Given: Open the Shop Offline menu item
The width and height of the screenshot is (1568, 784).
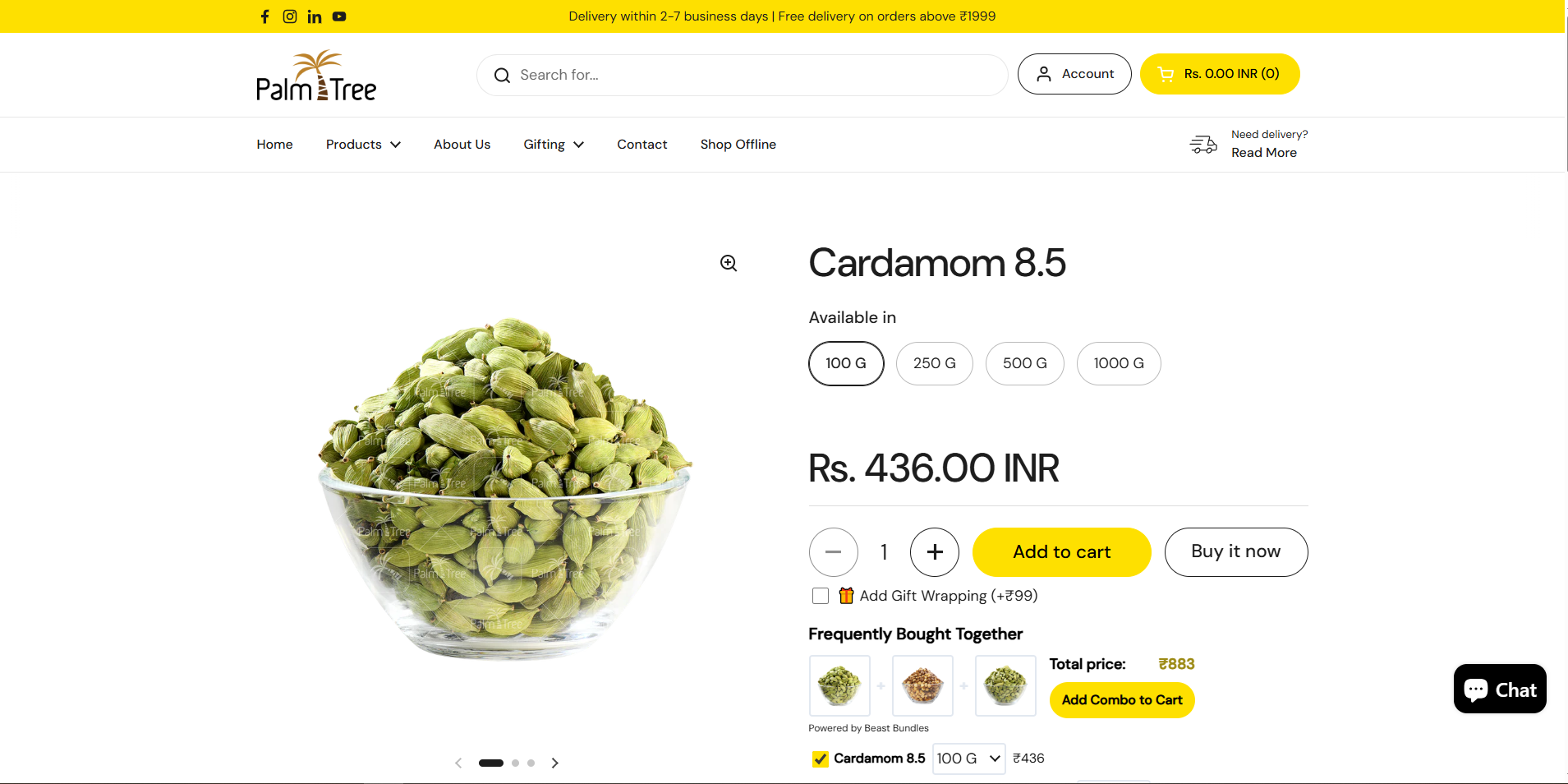Looking at the screenshot, I should (x=738, y=145).
